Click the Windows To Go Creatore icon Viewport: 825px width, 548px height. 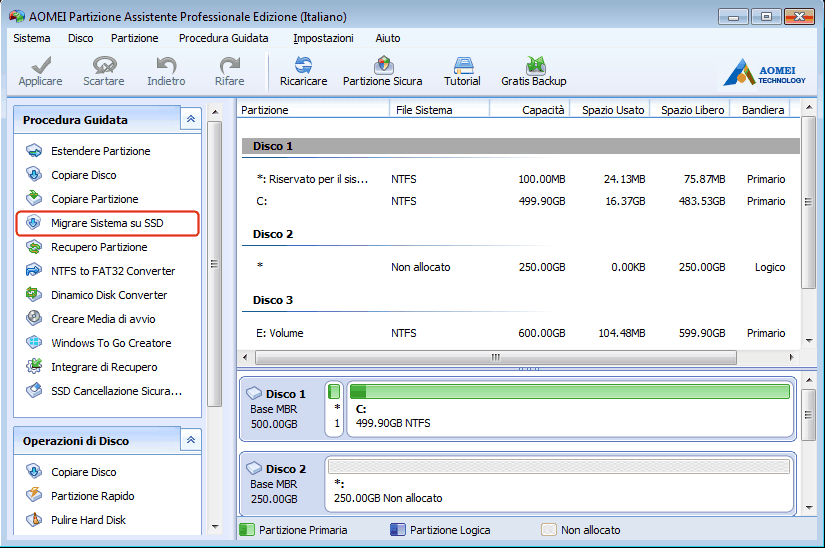click(34, 342)
